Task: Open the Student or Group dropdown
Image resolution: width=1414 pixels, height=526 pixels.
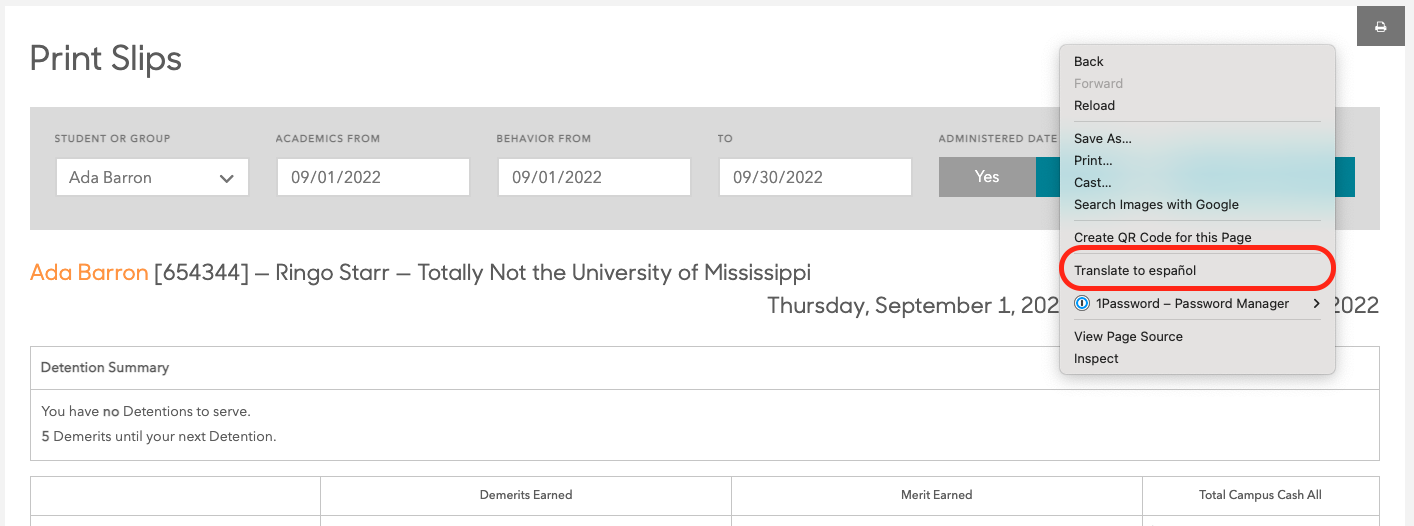Action: pyautogui.click(x=152, y=178)
